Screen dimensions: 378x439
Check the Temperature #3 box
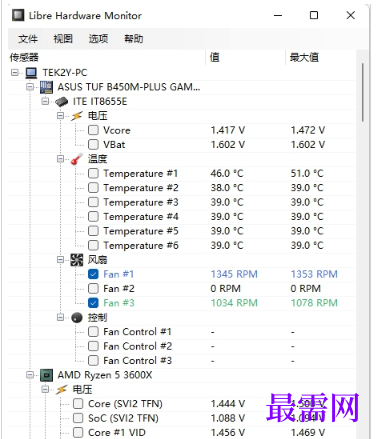pos(93,202)
